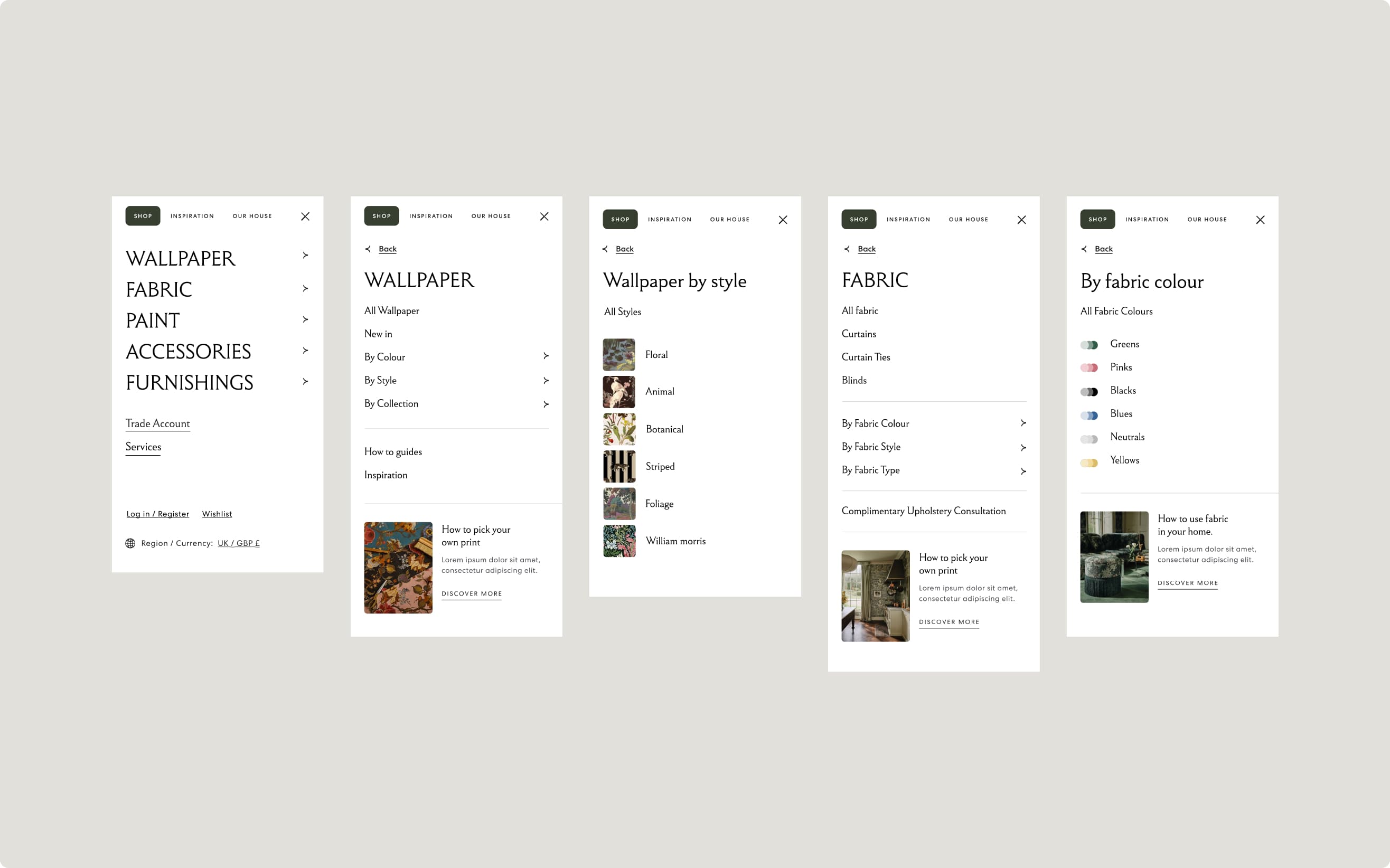Open Blinds item in FABRIC panel

tap(854, 380)
